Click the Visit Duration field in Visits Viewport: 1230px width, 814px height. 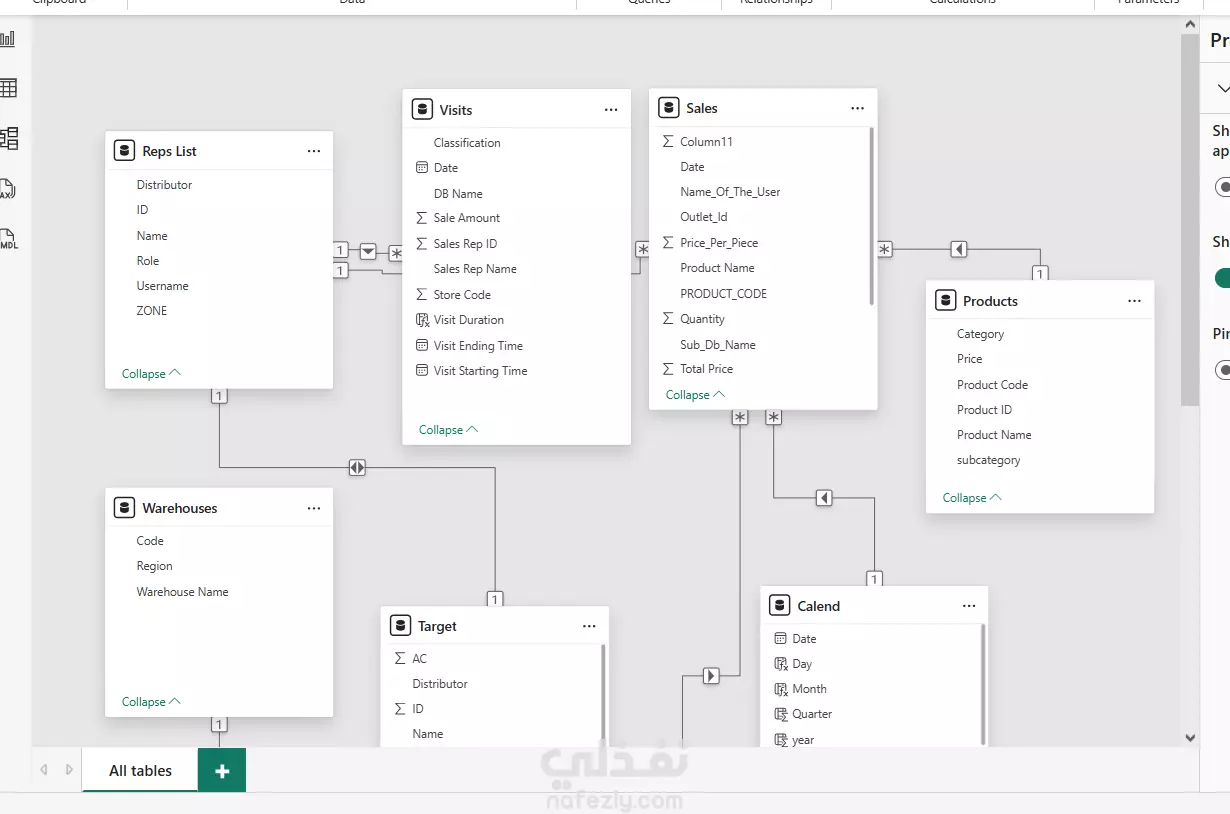[468, 320]
